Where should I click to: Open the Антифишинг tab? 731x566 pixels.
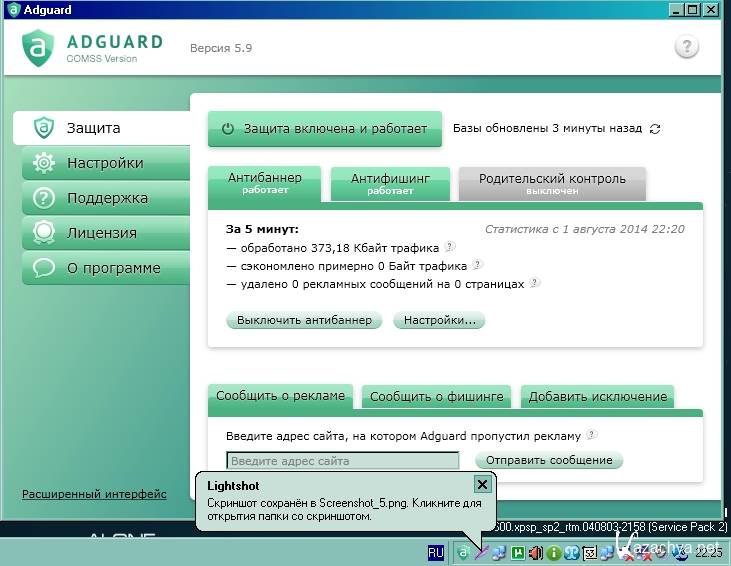pos(390,183)
